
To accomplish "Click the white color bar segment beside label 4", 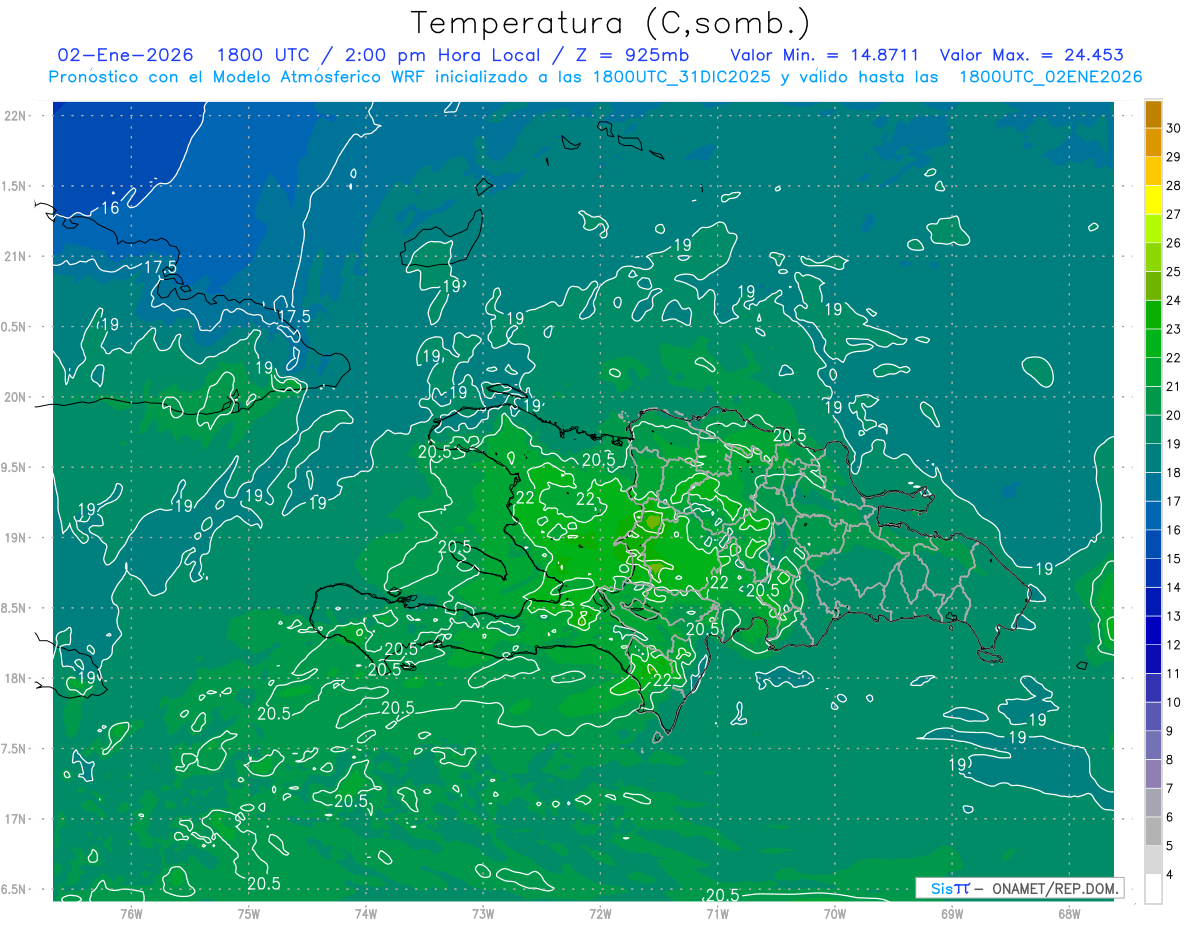I will tap(1153, 889).
